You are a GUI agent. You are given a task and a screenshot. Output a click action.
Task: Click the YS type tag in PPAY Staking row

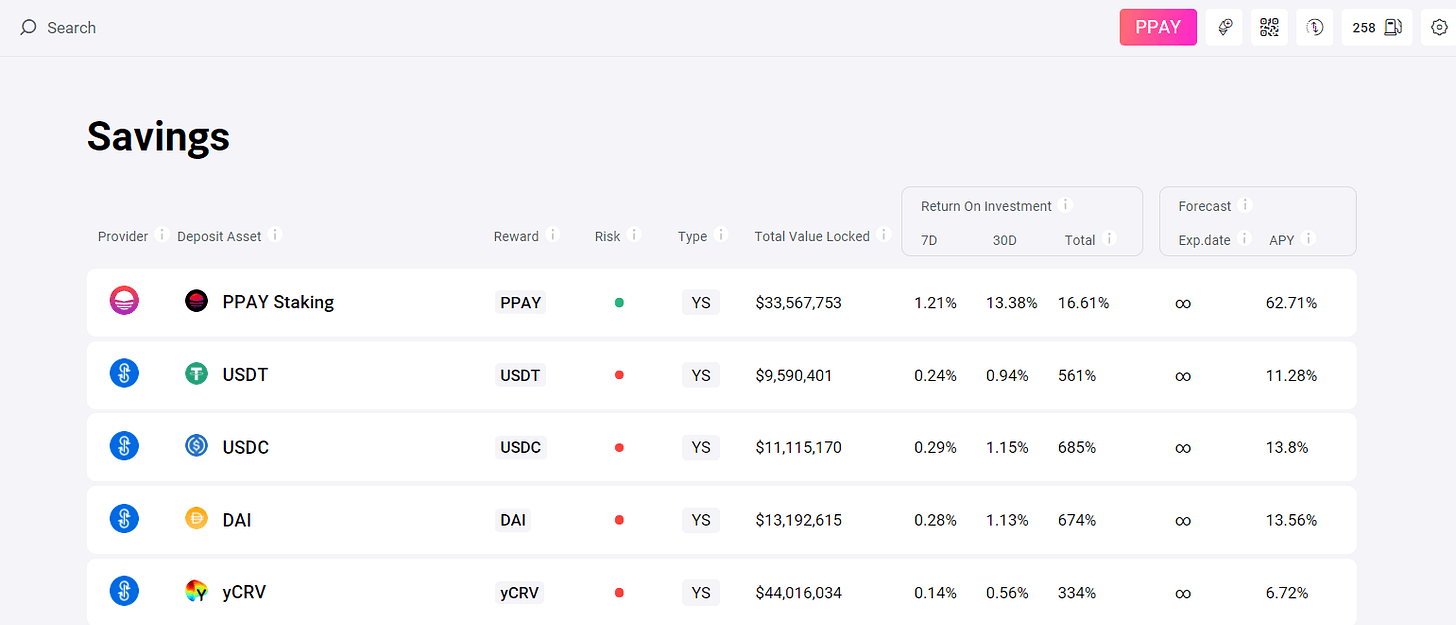701,302
